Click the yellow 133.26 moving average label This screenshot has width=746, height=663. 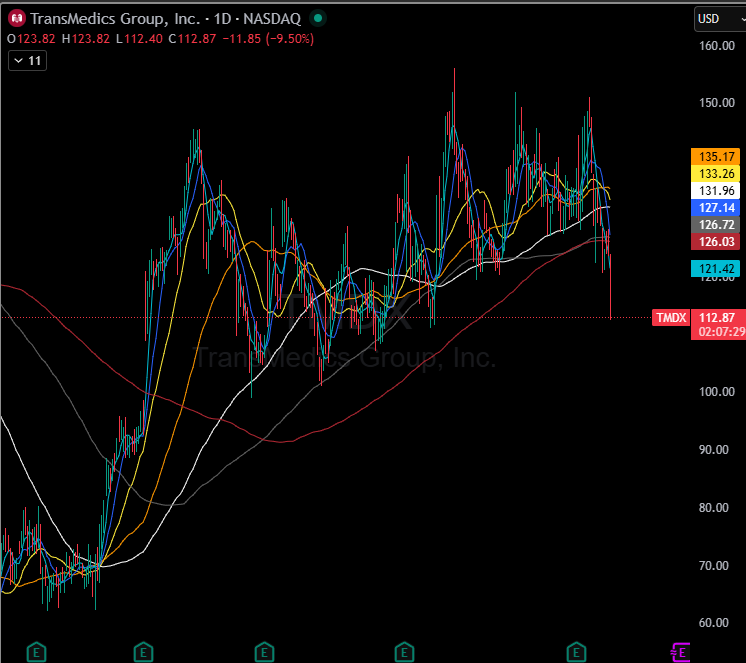715,174
